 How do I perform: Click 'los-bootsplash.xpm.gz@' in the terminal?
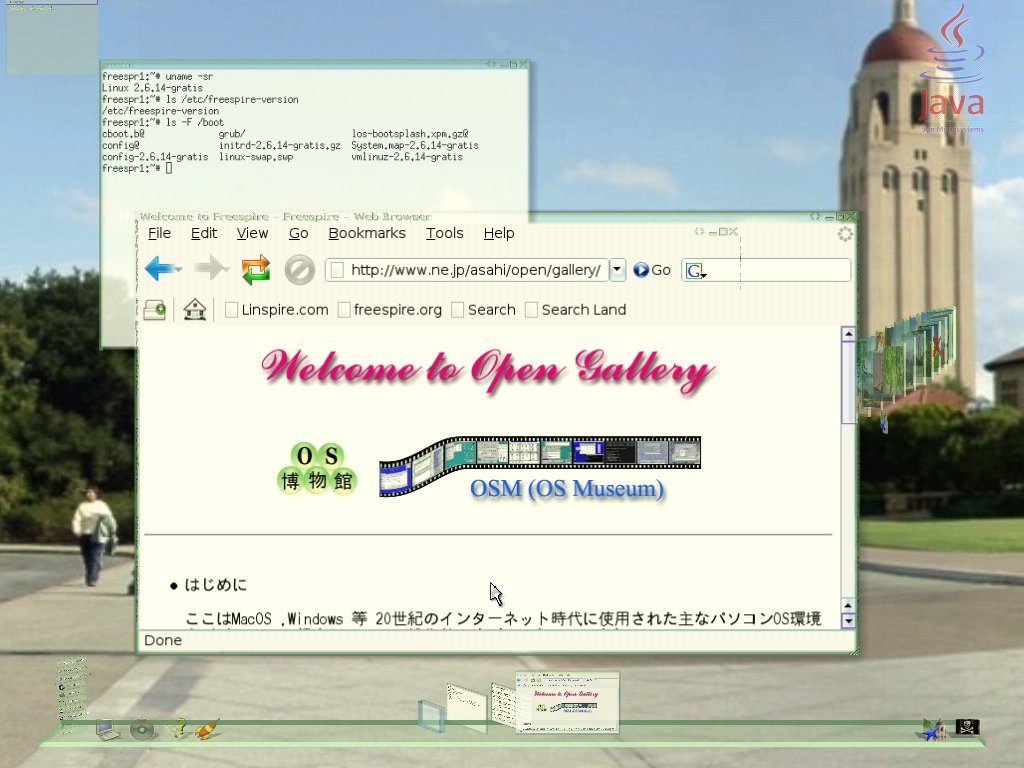[409, 134]
